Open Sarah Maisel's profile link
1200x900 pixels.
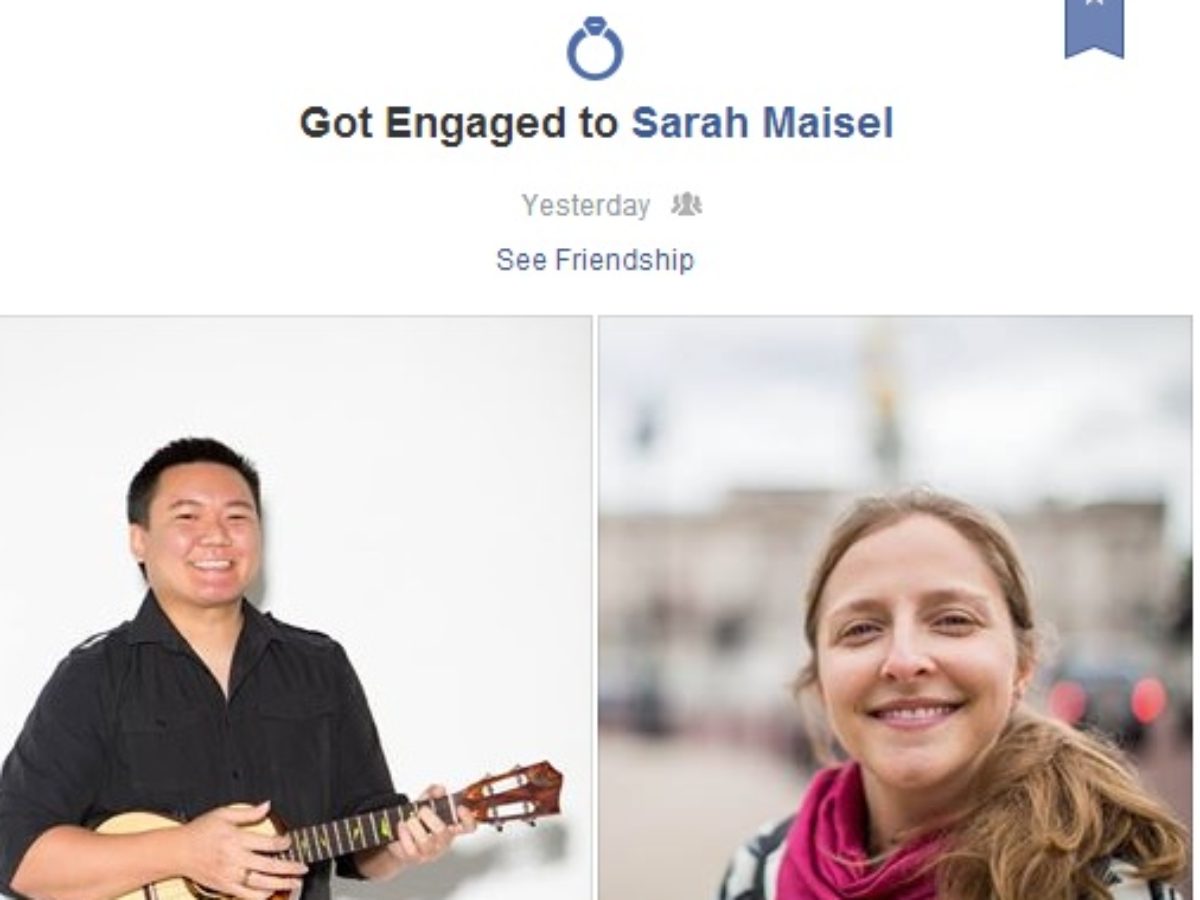[x=762, y=123]
